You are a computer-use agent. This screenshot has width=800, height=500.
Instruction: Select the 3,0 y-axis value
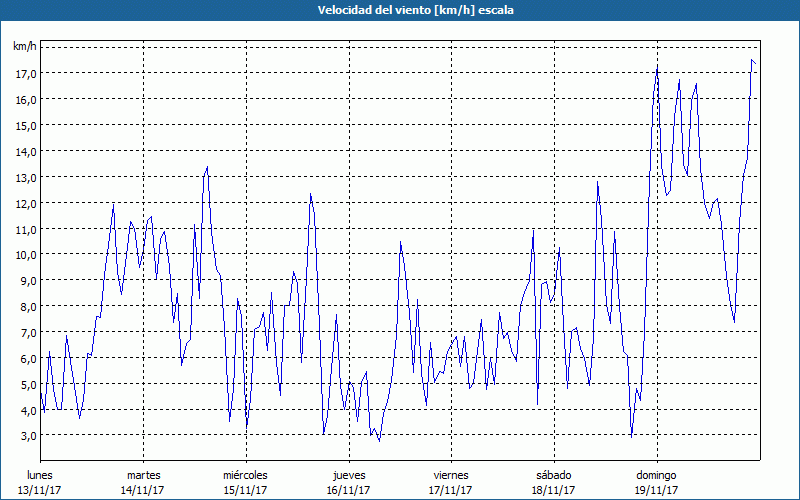[26, 436]
